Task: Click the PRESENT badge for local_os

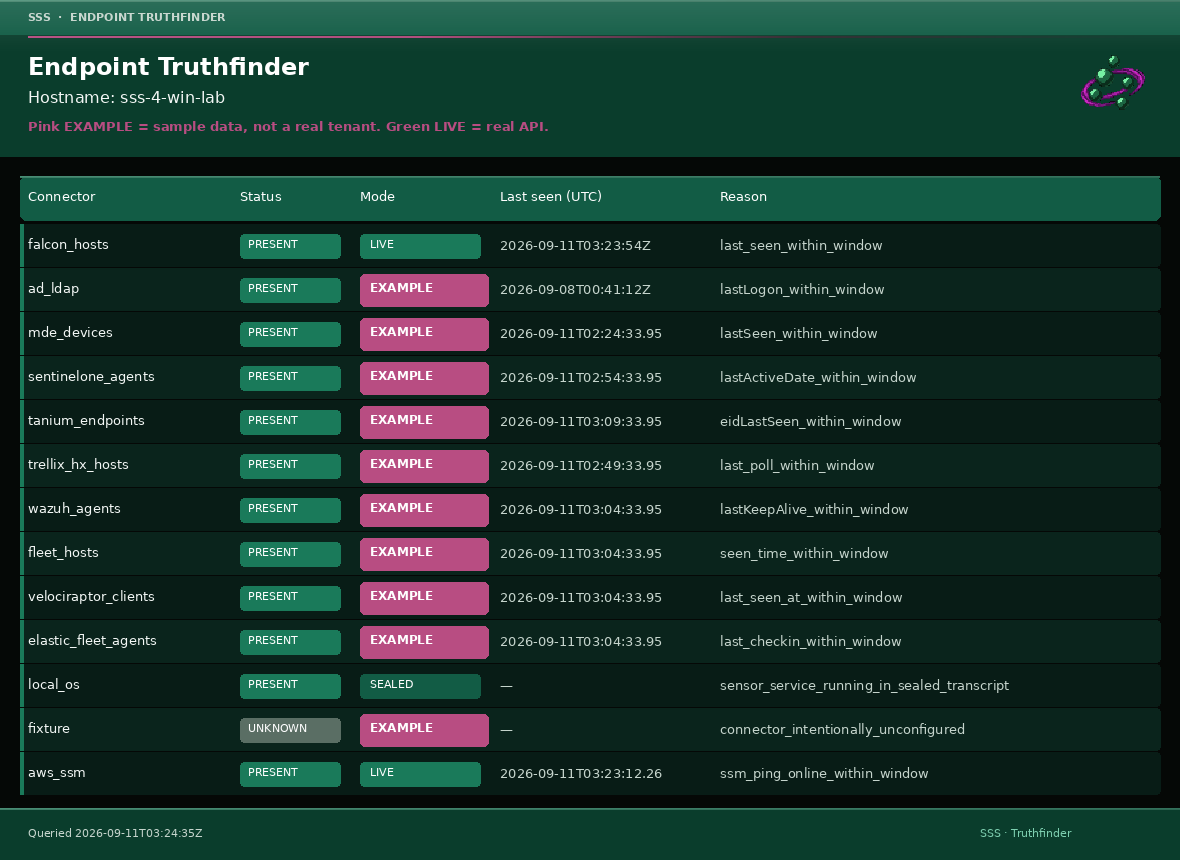Action: coord(290,686)
